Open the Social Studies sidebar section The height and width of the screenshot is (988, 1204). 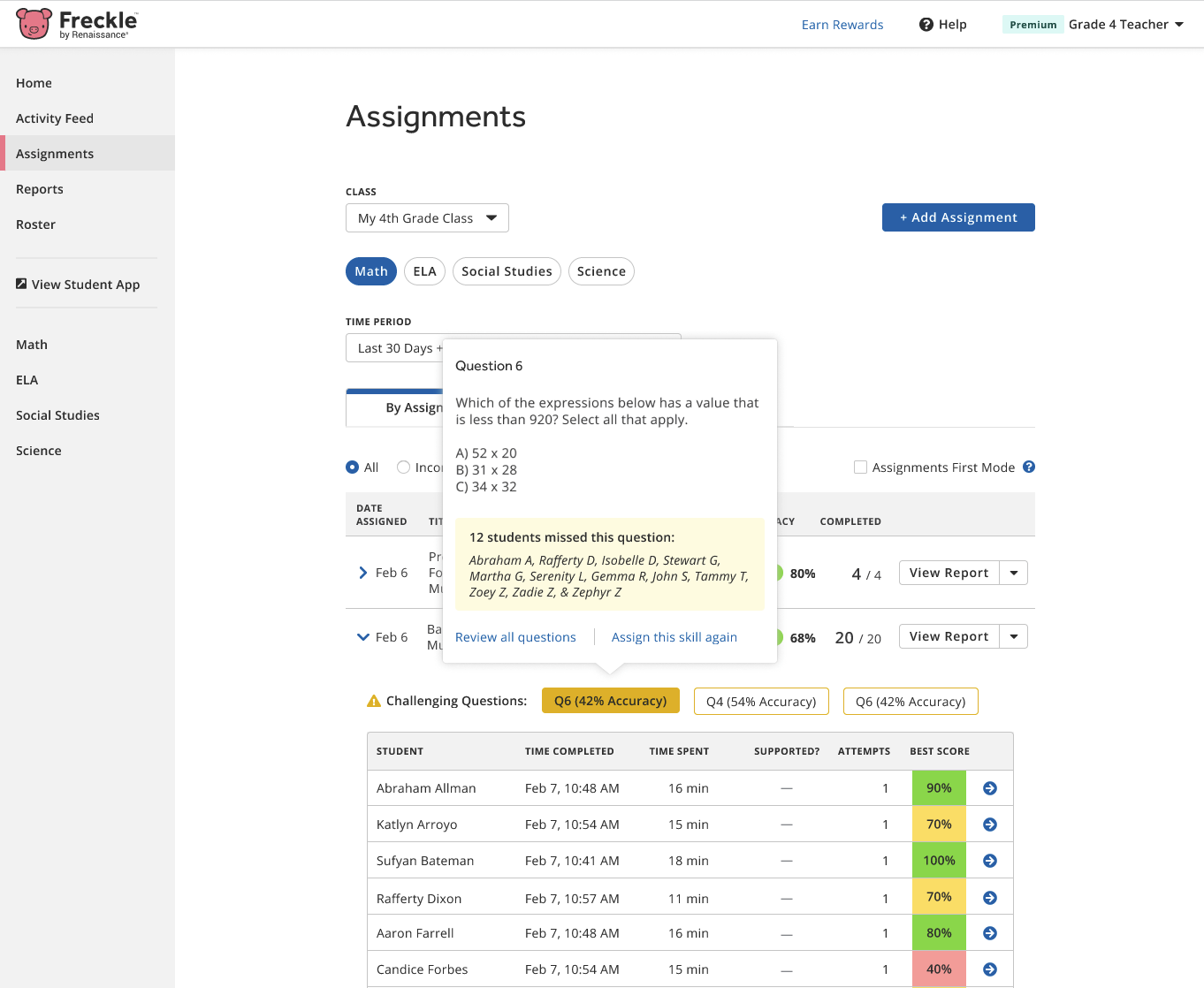pos(57,414)
